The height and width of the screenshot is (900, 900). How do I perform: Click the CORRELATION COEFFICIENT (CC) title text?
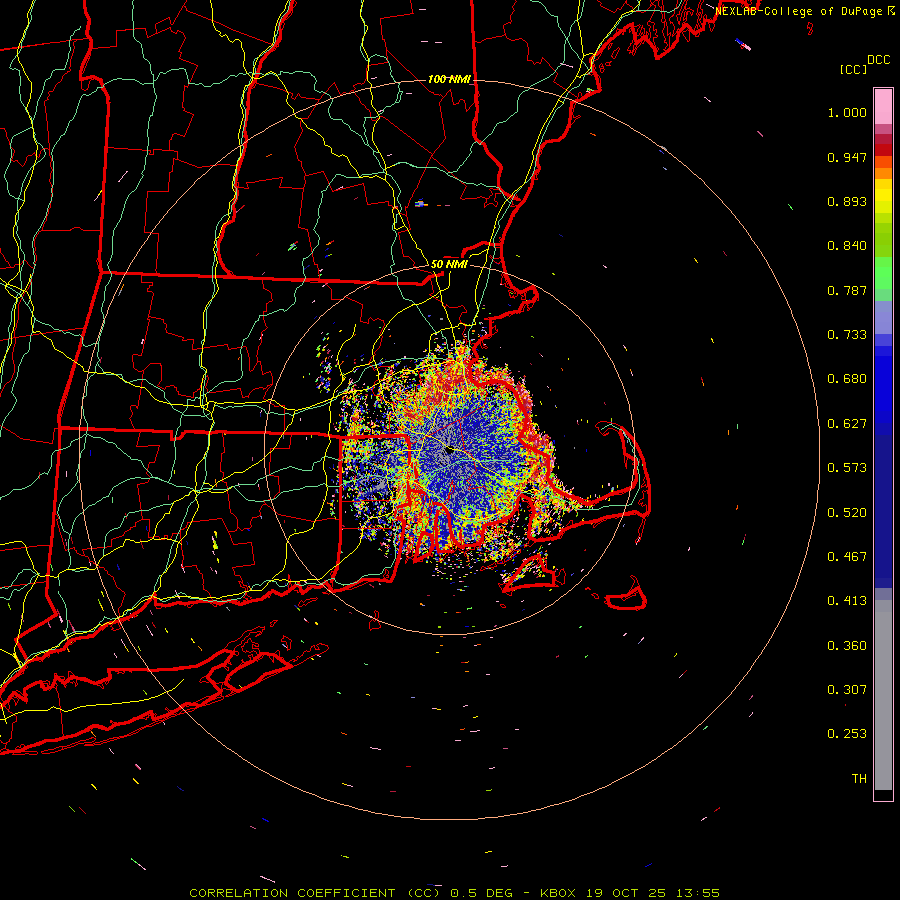click(x=315, y=893)
